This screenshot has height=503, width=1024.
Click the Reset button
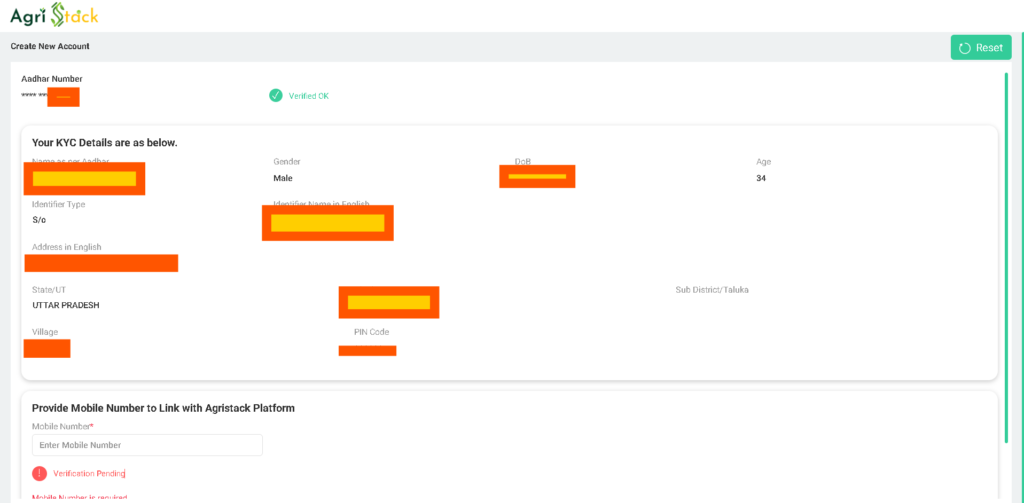tap(981, 48)
